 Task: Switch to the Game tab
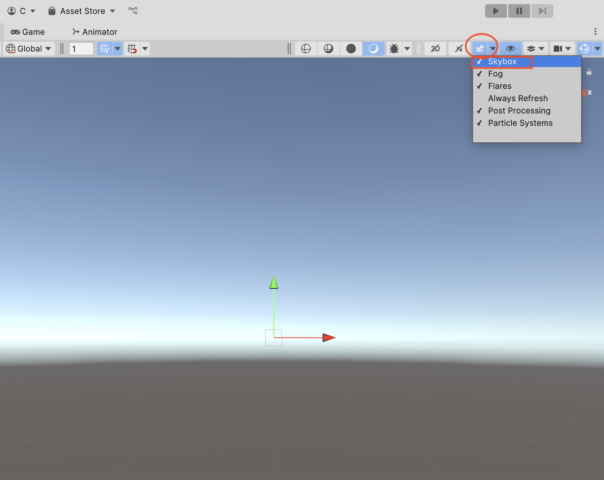click(28, 32)
